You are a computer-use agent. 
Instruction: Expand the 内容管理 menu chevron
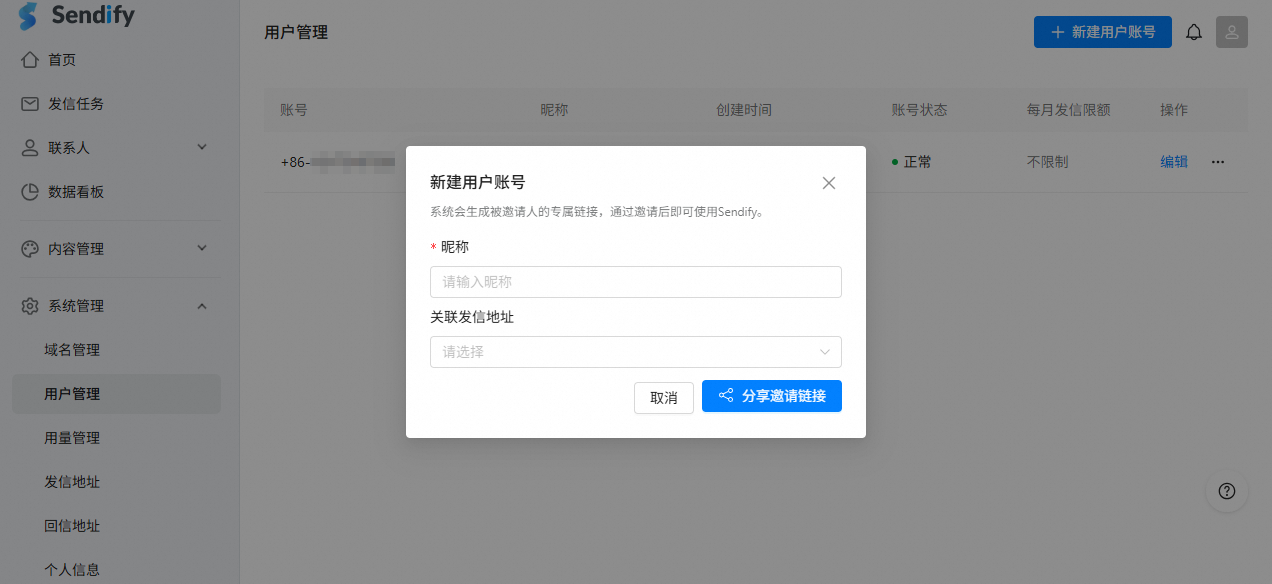coord(202,249)
